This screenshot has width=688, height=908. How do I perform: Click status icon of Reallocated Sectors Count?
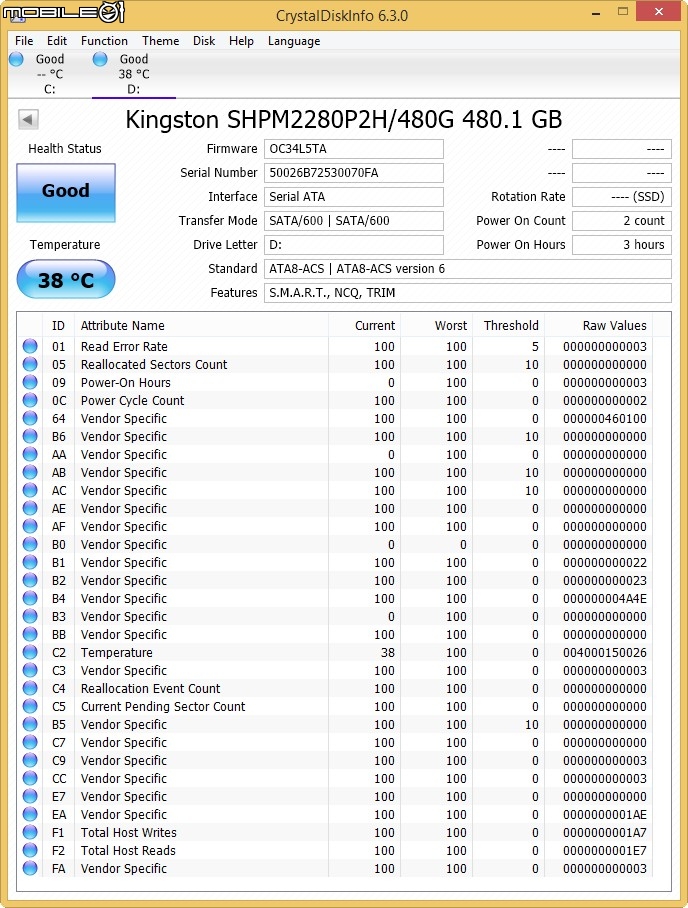(x=30, y=364)
